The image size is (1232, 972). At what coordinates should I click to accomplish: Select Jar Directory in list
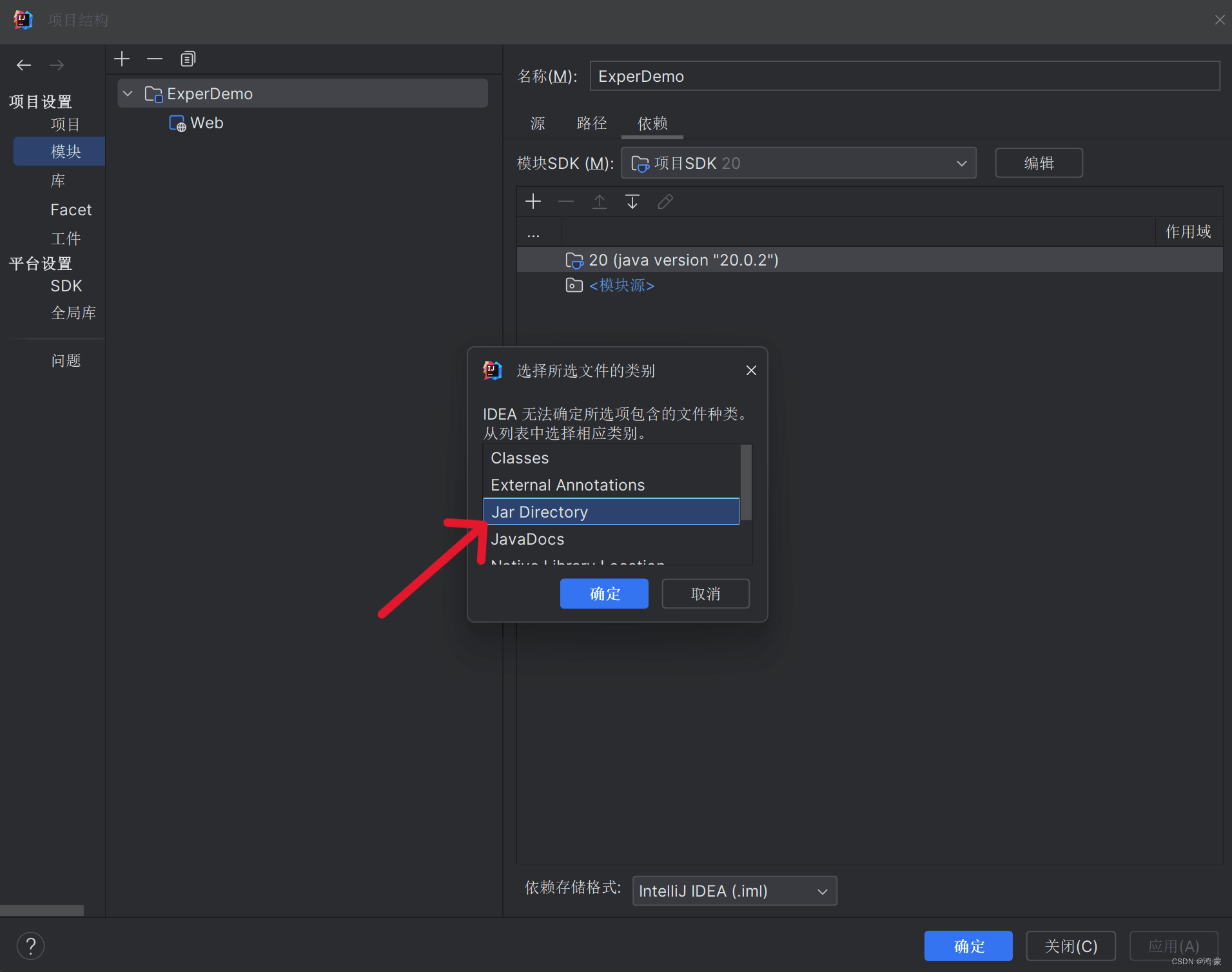click(611, 512)
